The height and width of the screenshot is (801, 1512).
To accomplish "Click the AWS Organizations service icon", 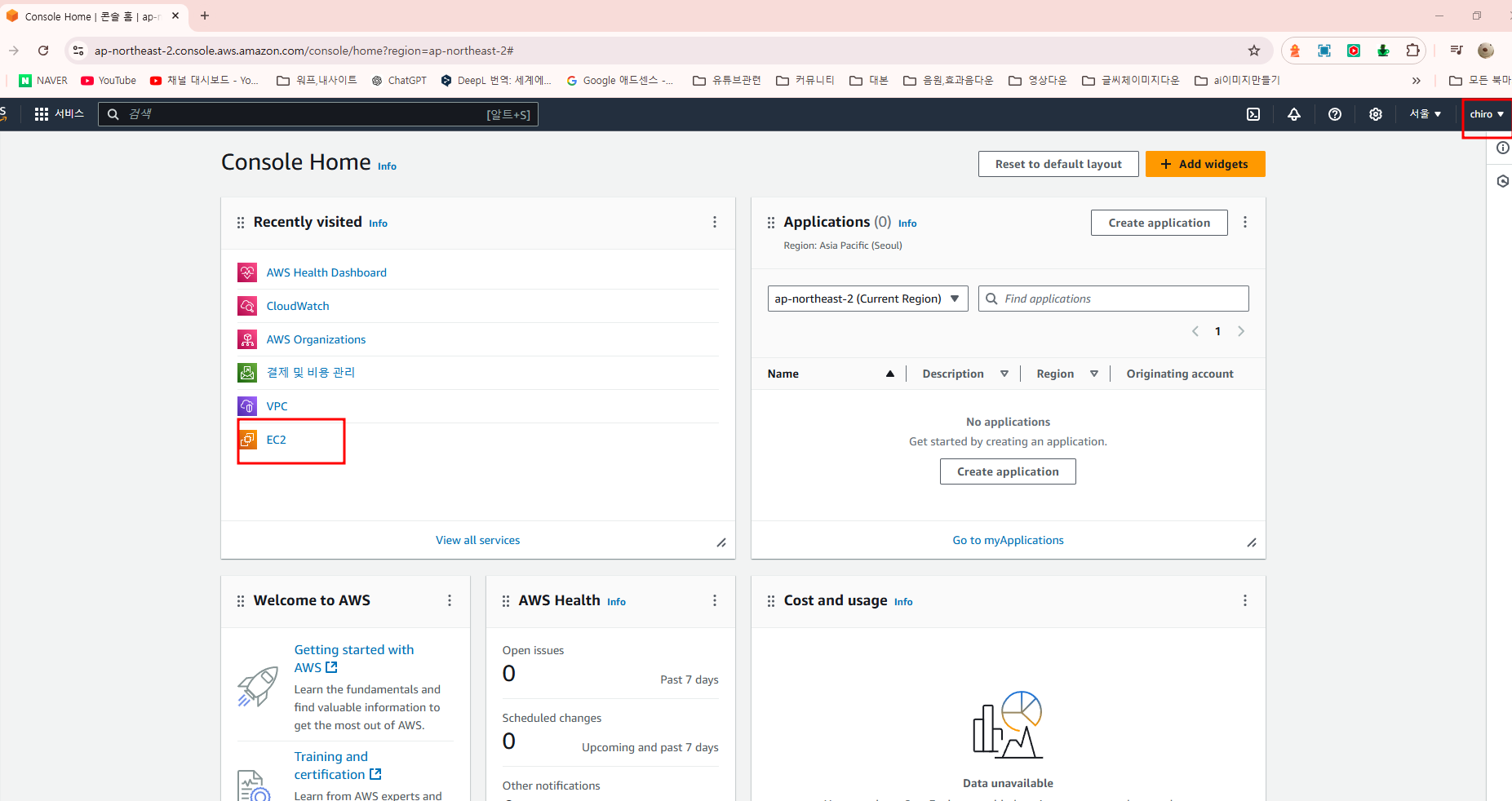I will pos(247,339).
